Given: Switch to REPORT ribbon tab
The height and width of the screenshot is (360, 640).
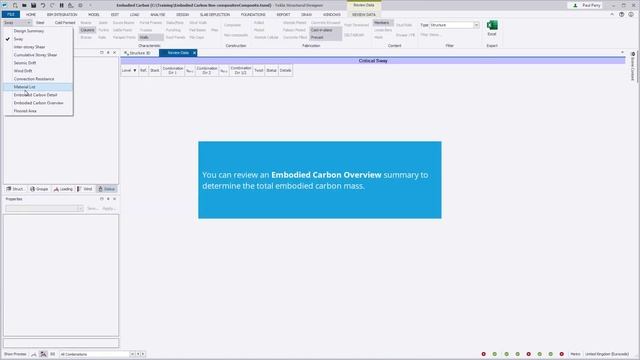Looking at the screenshot, I should 283,14.
